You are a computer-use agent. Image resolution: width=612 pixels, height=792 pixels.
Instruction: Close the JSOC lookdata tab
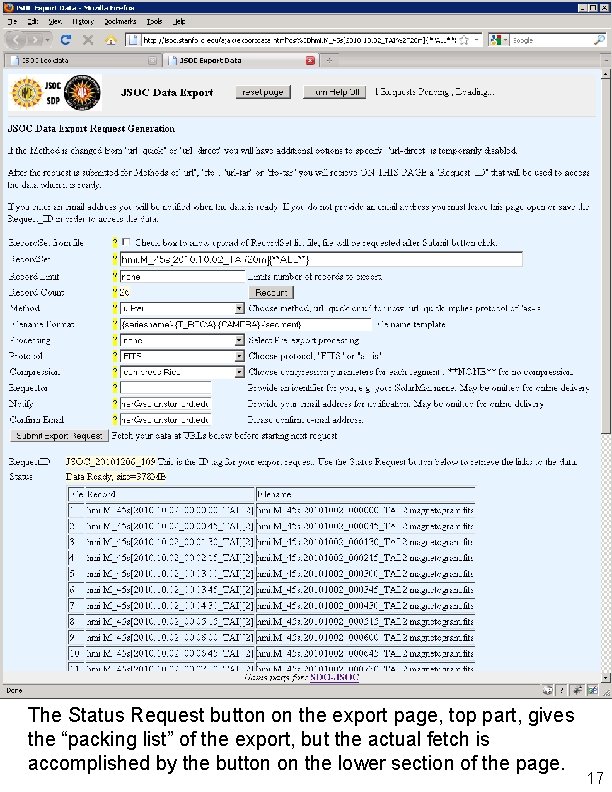pyautogui.click(x=152, y=61)
